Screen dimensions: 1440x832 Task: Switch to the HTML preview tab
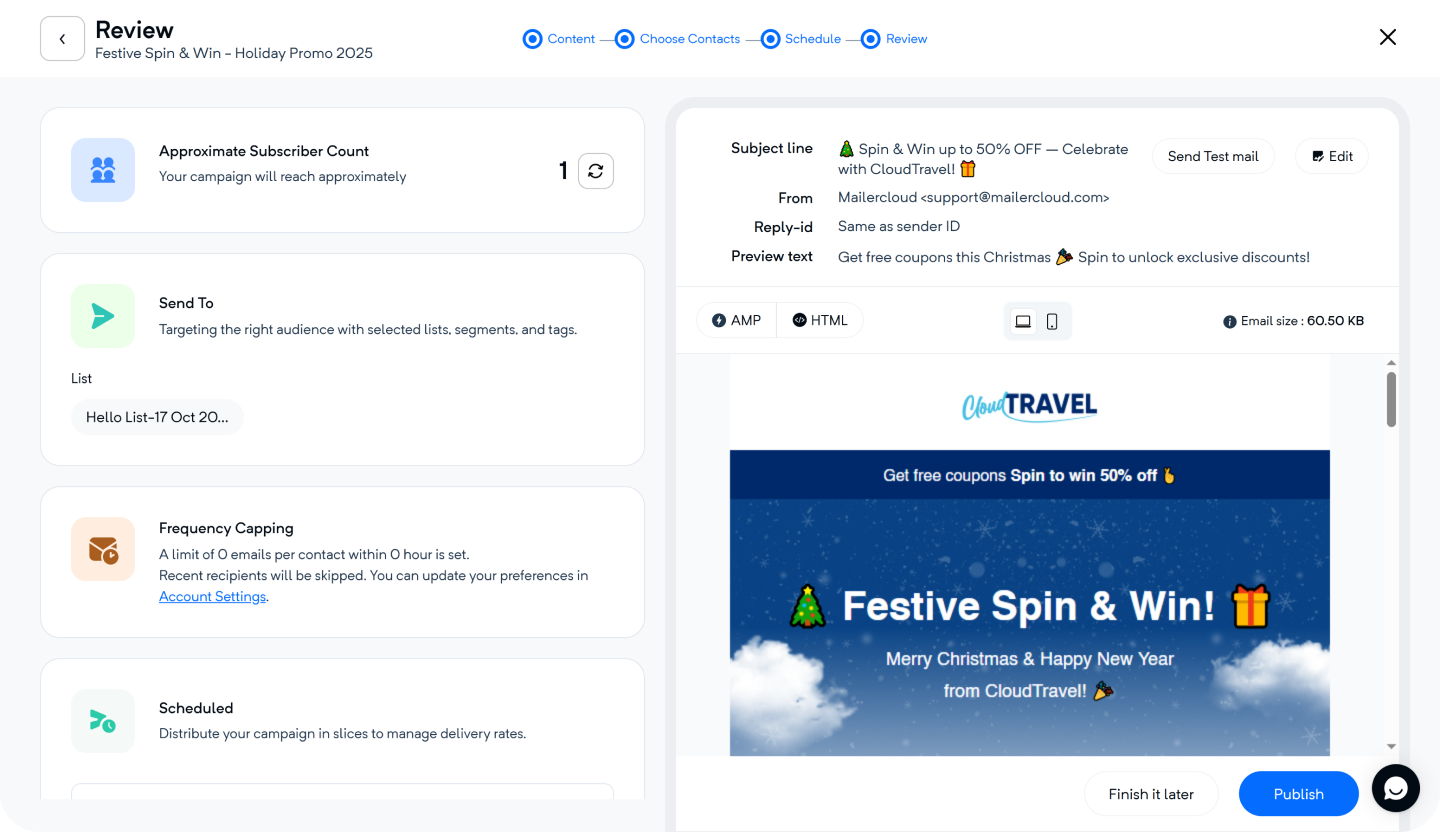820,321
